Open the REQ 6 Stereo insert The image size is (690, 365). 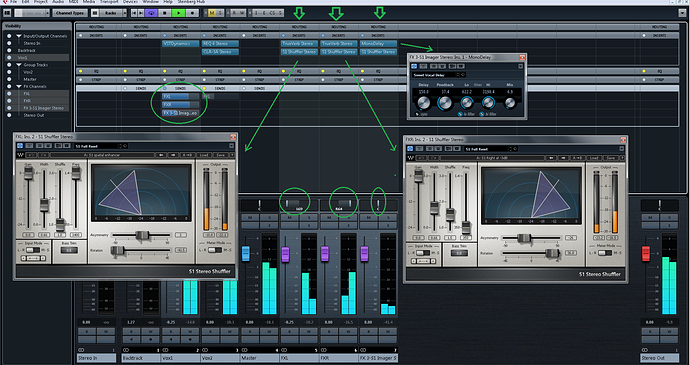[x=220, y=44]
